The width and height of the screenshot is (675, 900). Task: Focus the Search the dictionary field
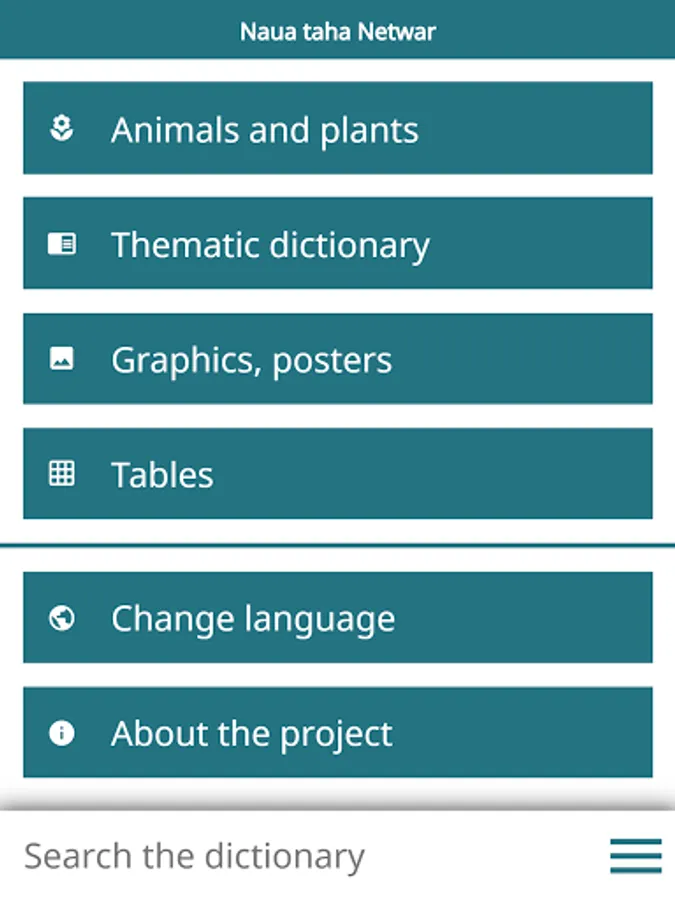tap(310, 856)
